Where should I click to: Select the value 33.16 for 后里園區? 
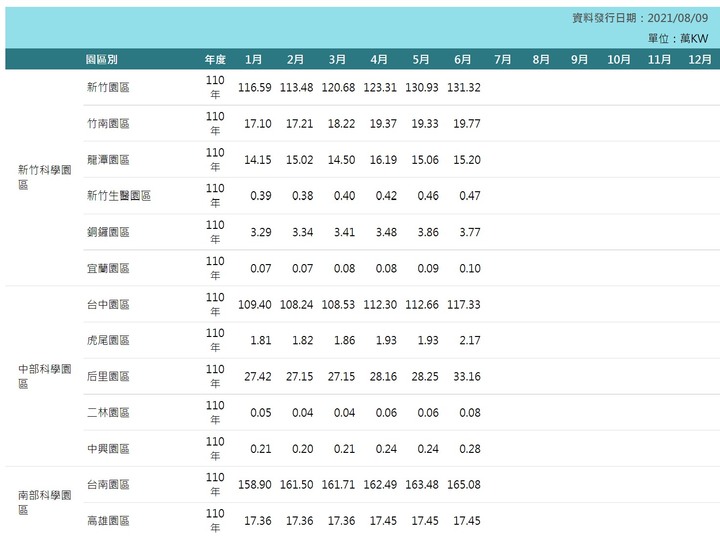467,377
